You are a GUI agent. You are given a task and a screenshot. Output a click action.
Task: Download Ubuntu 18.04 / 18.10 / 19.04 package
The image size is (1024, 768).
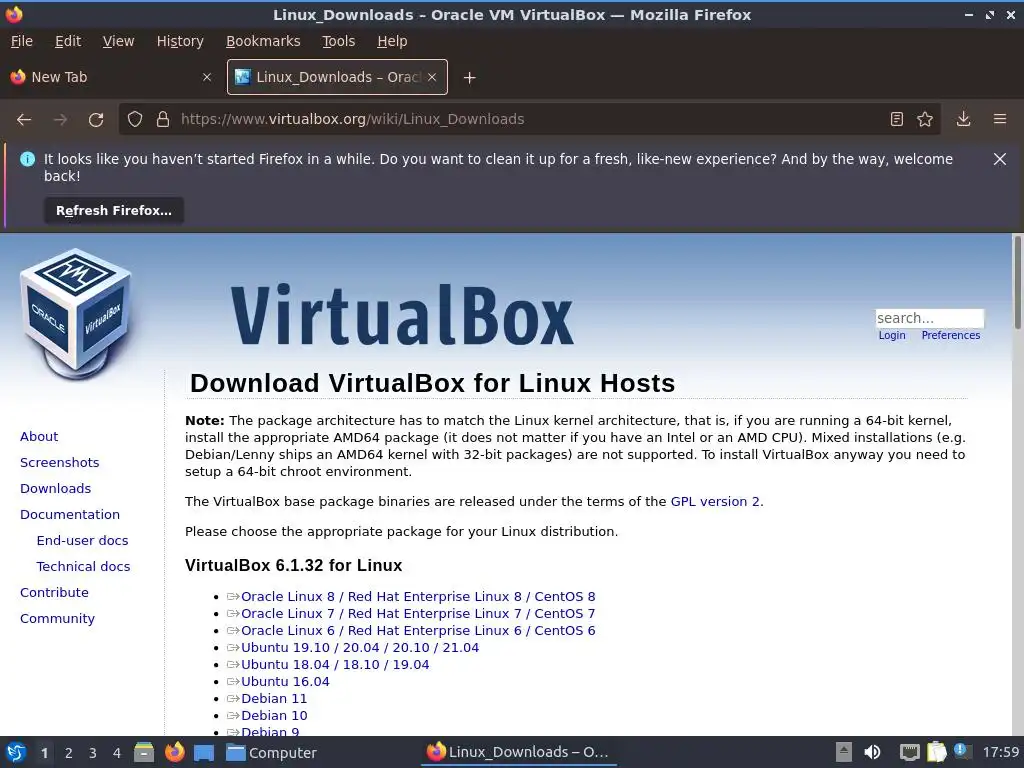click(335, 664)
